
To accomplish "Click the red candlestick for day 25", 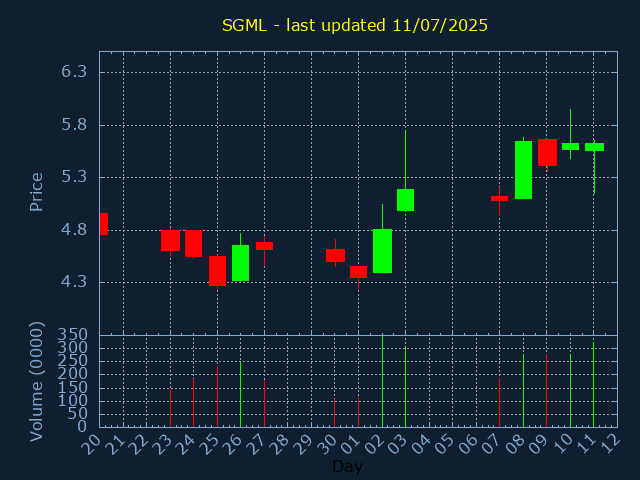I will 218,271.
